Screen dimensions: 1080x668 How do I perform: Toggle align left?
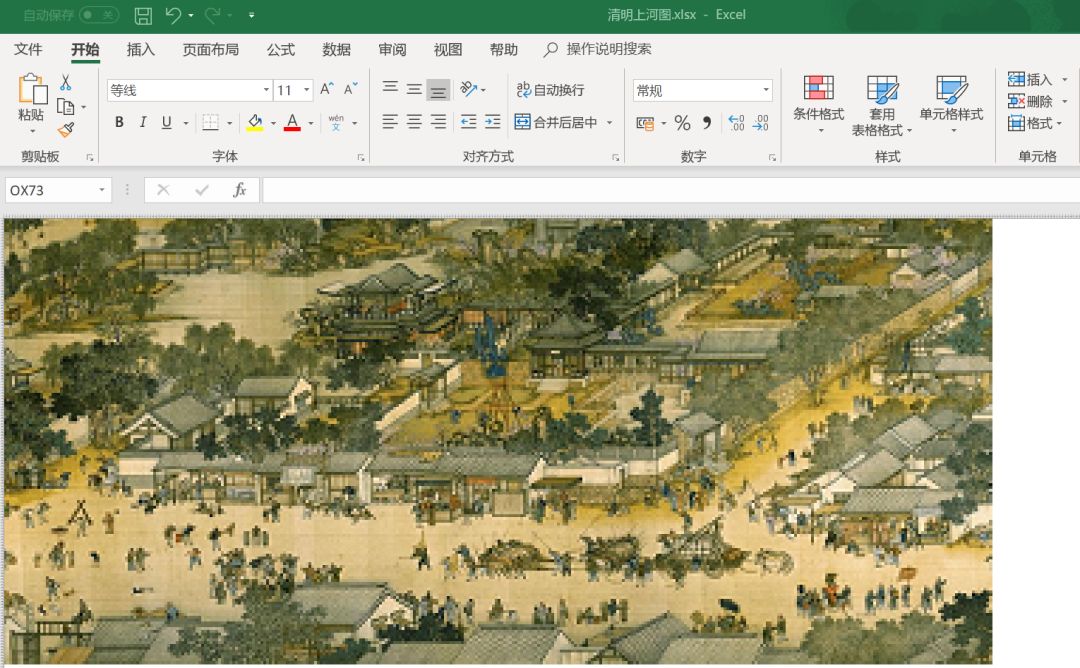click(x=390, y=122)
